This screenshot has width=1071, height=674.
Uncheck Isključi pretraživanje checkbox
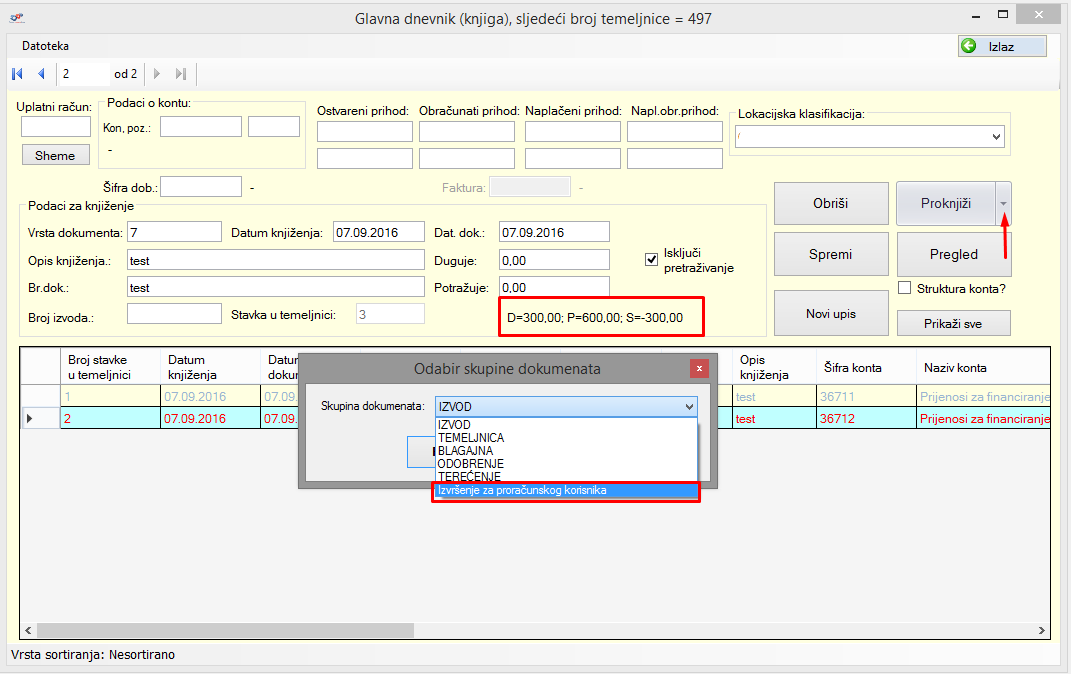tap(652, 259)
